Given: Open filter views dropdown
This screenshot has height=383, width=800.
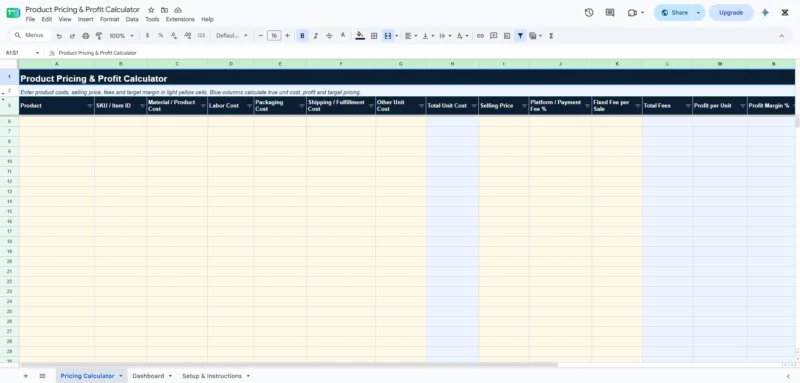Looking at the screenshot, I should pyautogui.click(x=535, y=36).
